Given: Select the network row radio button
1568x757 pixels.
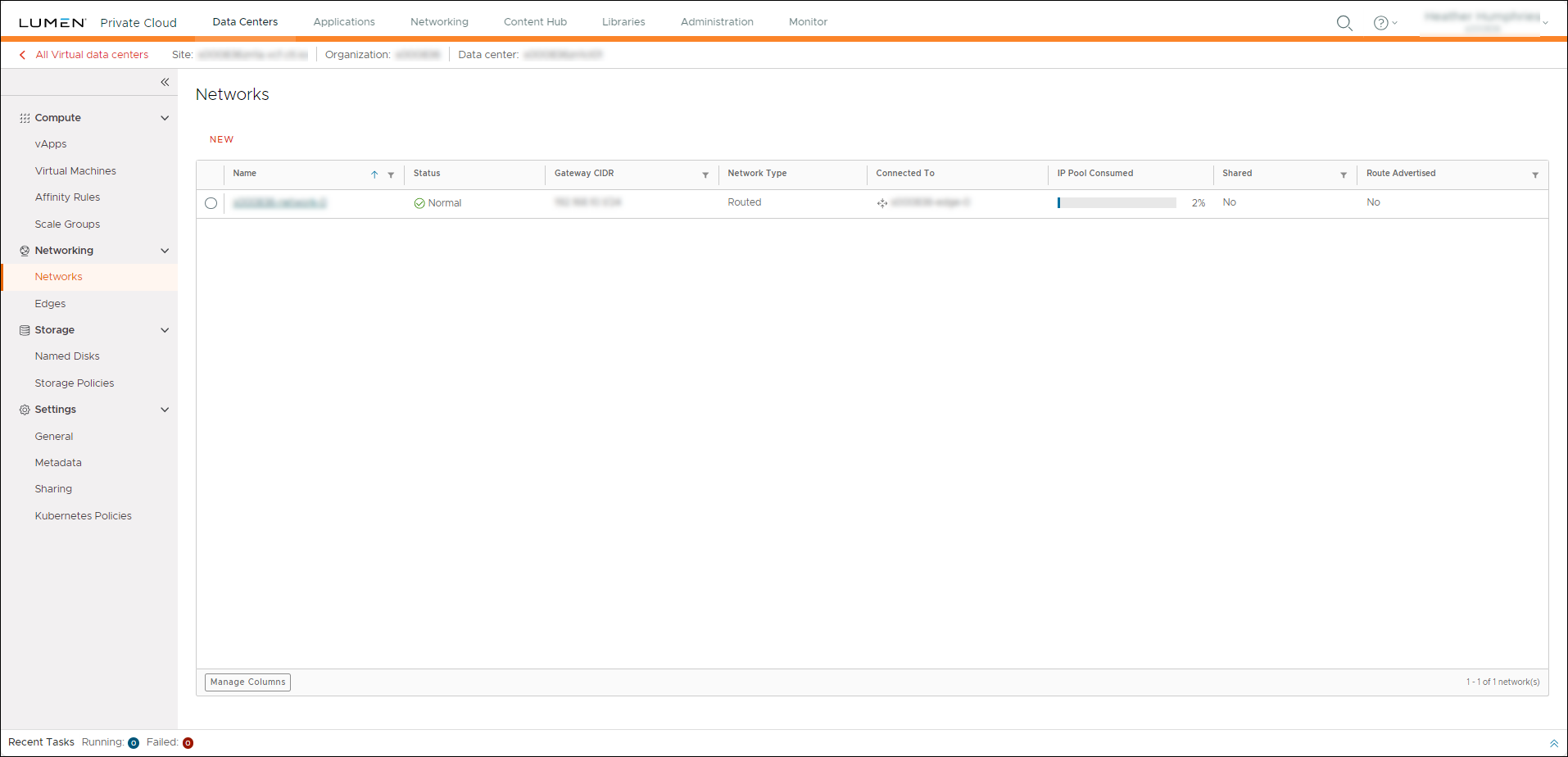Looking at the screenshot, I should coord(211,203).
